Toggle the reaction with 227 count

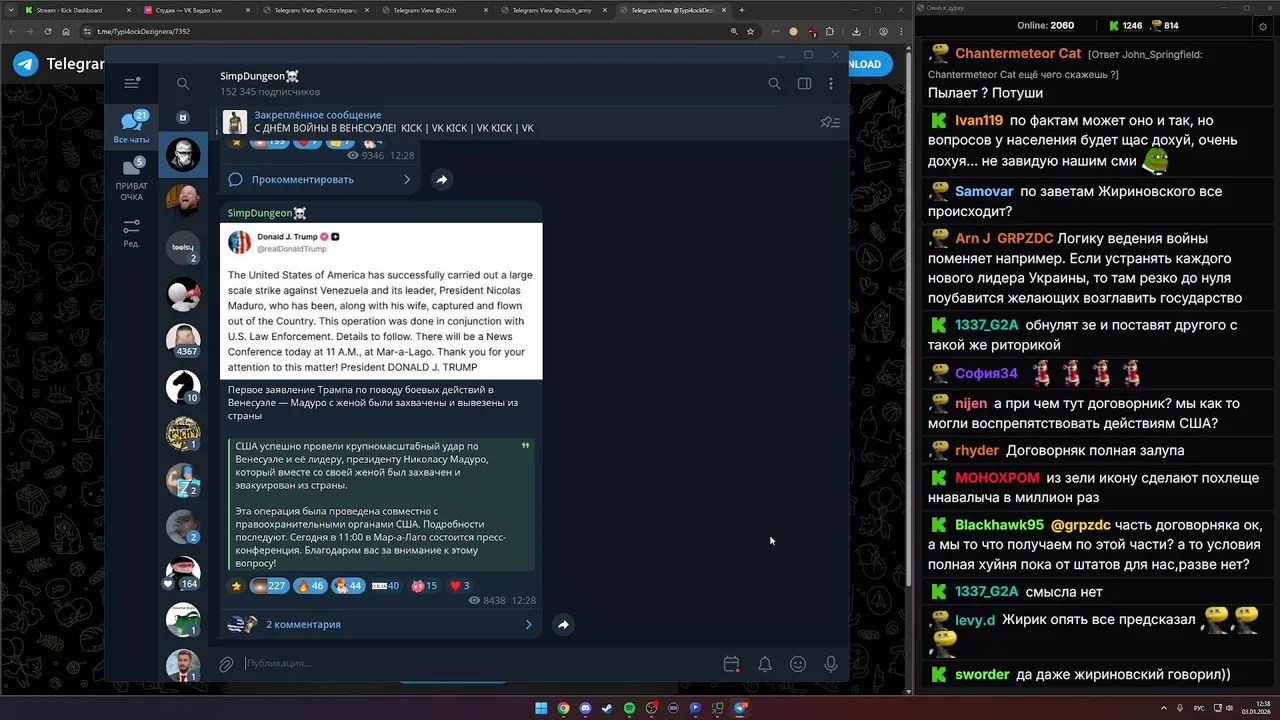(x=268, y=586)
